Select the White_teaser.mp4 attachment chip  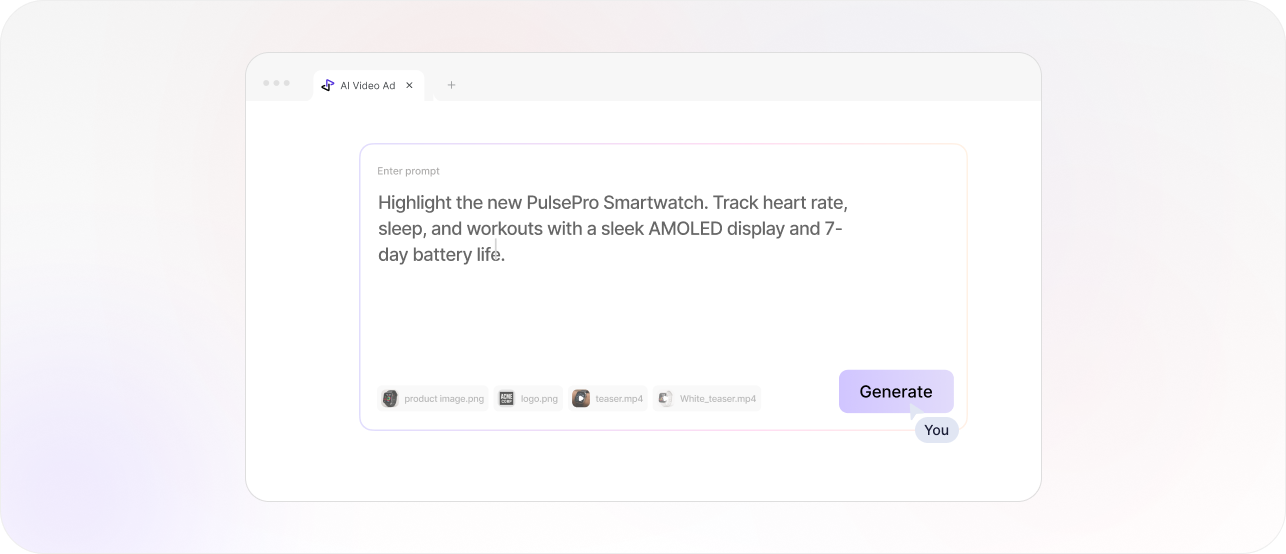pyautogui.click(x=707, y=398)
